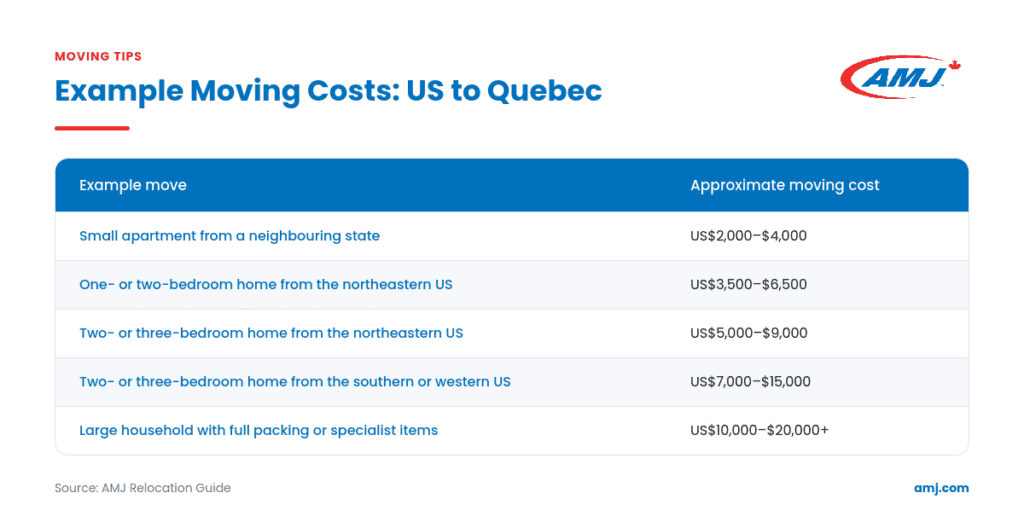The height and width of the screenshot is (522, 1024).
Task: Click the 'Example move' column header
Action: pos(133,186)
